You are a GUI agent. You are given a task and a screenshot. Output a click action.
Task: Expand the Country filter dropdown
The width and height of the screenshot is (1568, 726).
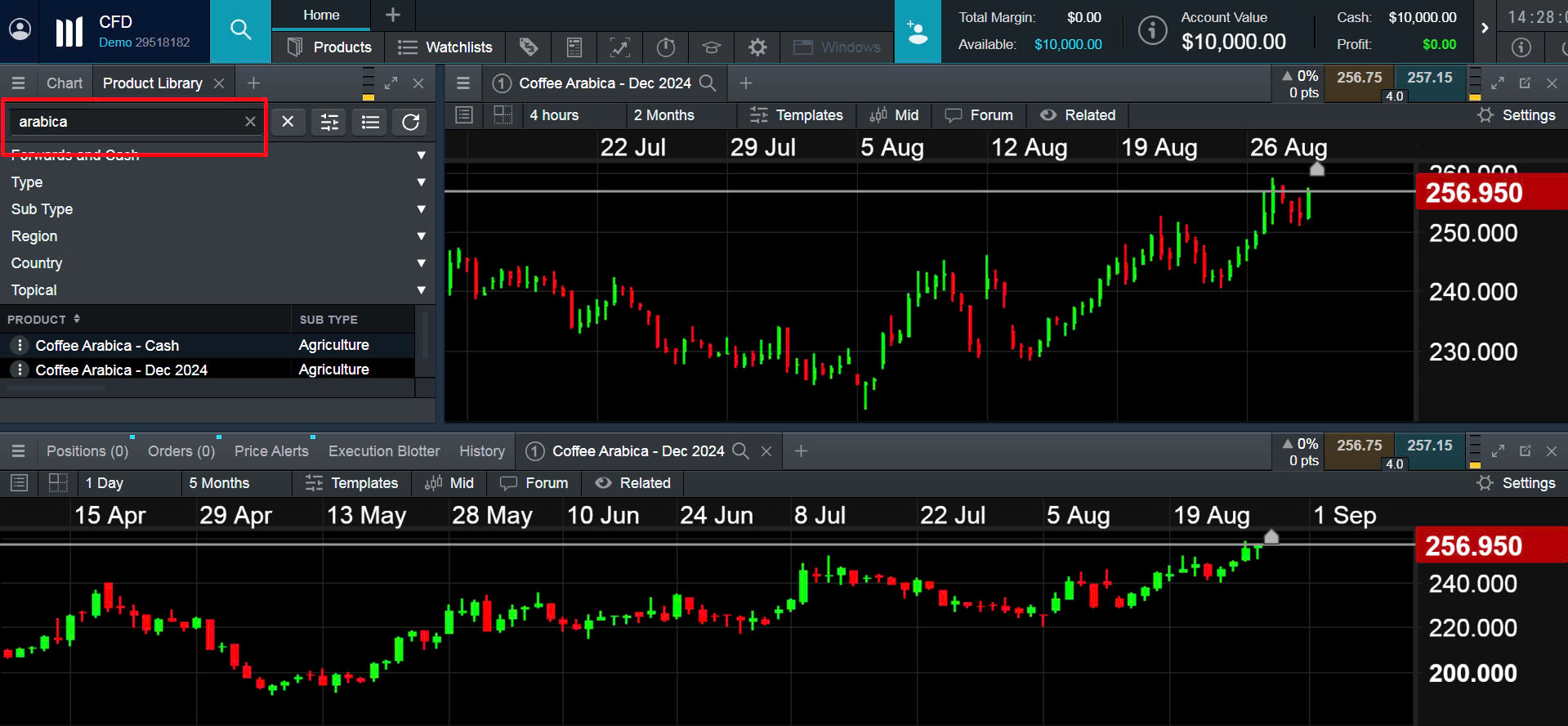tap(421, 263)
